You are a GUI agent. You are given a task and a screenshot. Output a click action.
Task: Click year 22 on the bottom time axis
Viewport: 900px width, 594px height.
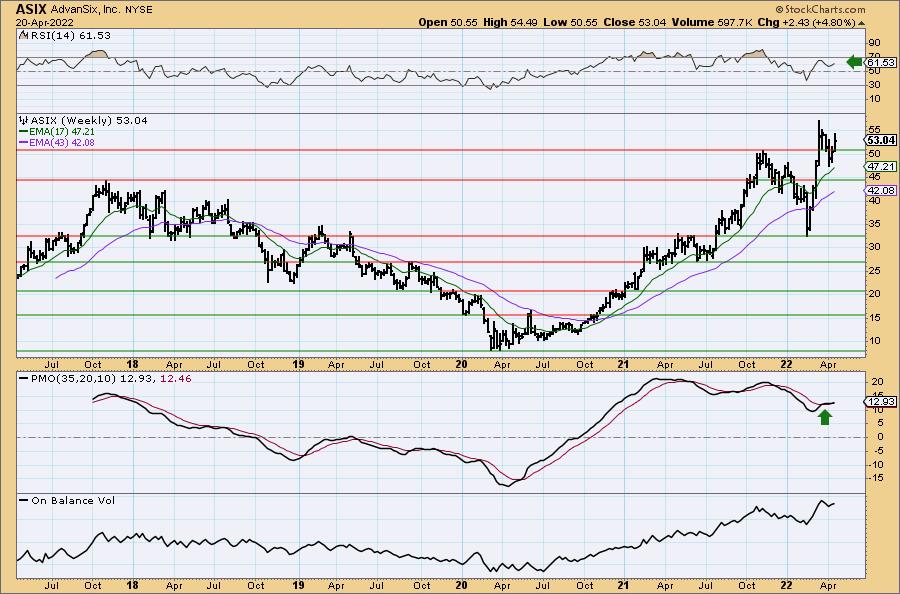[x=787, y=585]
